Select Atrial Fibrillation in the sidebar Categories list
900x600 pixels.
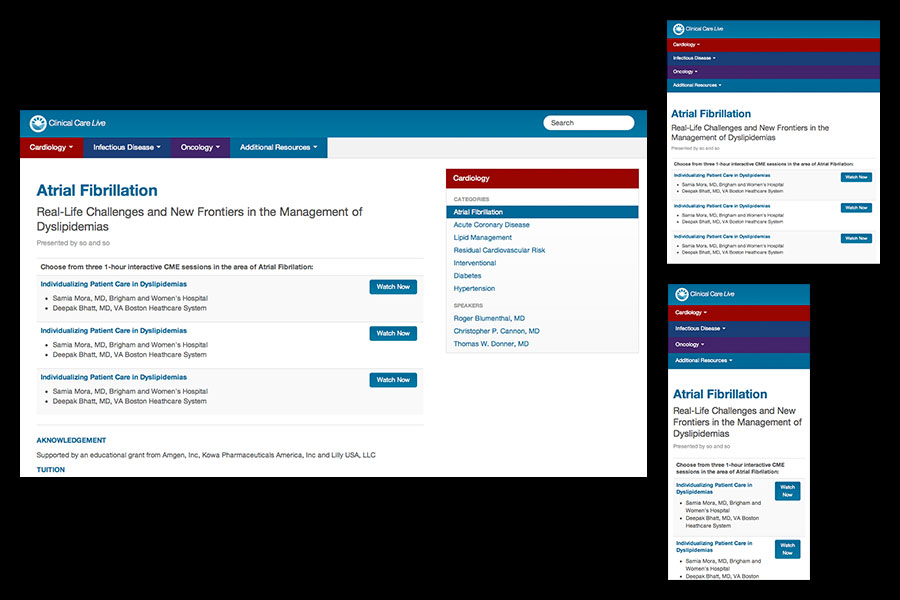[478, 212]
